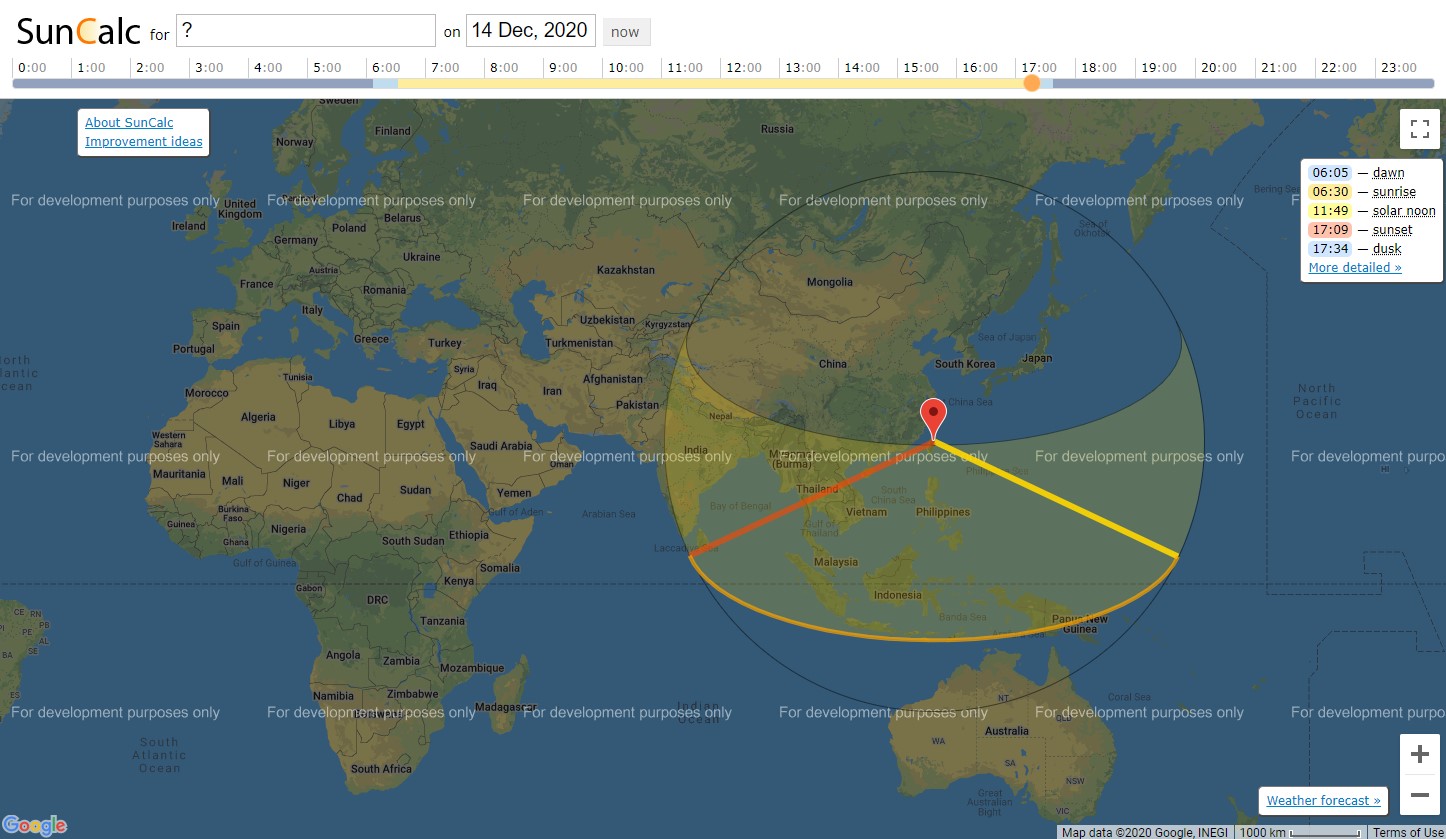Image resolution: width=1446 pixels, height=839 pixels.
Task: Set time to 23:00 on timeline
Action: pyautogui.click(x=1398, y=68)
